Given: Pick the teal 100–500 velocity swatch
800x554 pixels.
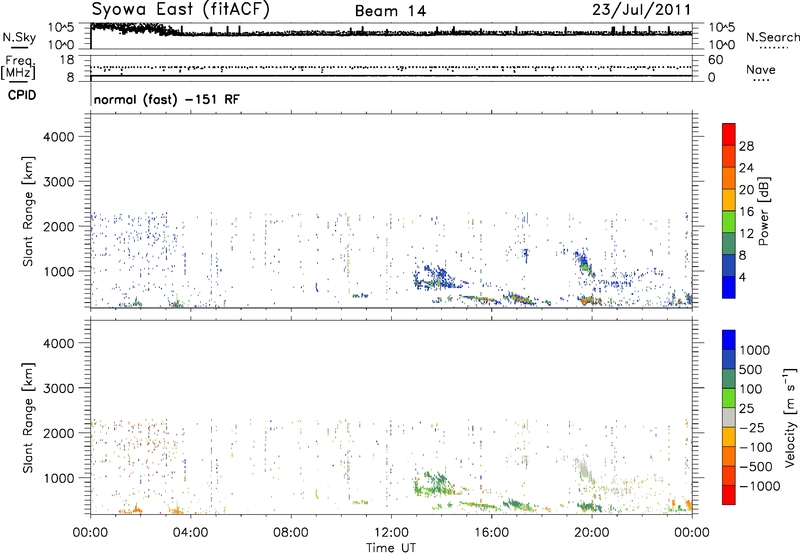Looking at the screenshot, I should [729, 379].
